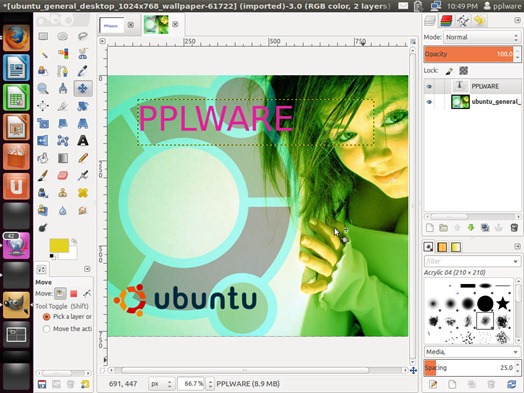Click the brush filter input field
Screen dimensions: 524x393
click(x=468, y=261)
